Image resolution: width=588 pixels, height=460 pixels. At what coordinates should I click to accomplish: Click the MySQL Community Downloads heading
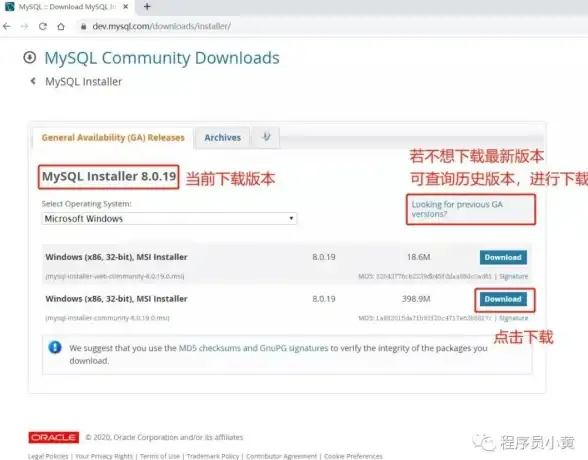click(162, 58)
